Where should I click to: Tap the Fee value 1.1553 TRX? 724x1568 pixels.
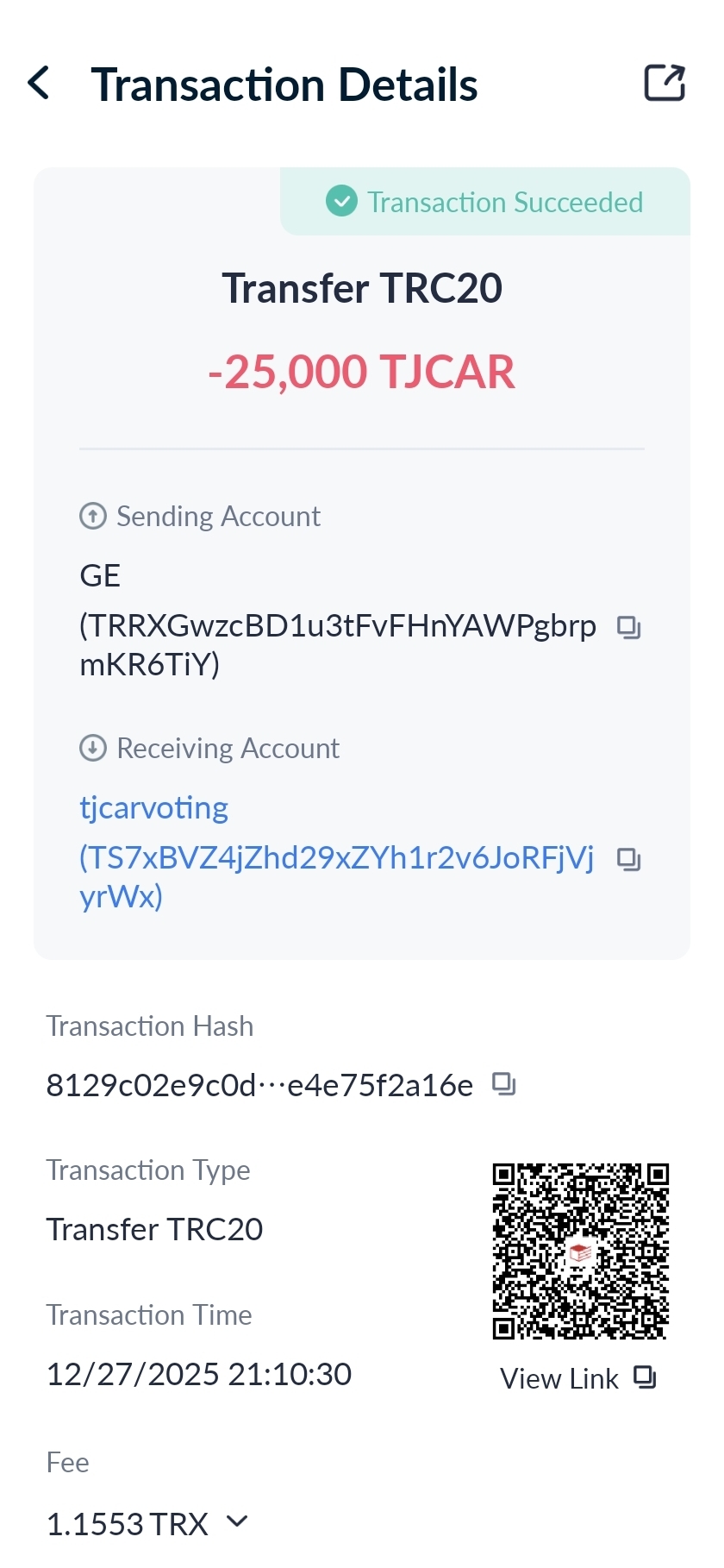[127, 1524]
